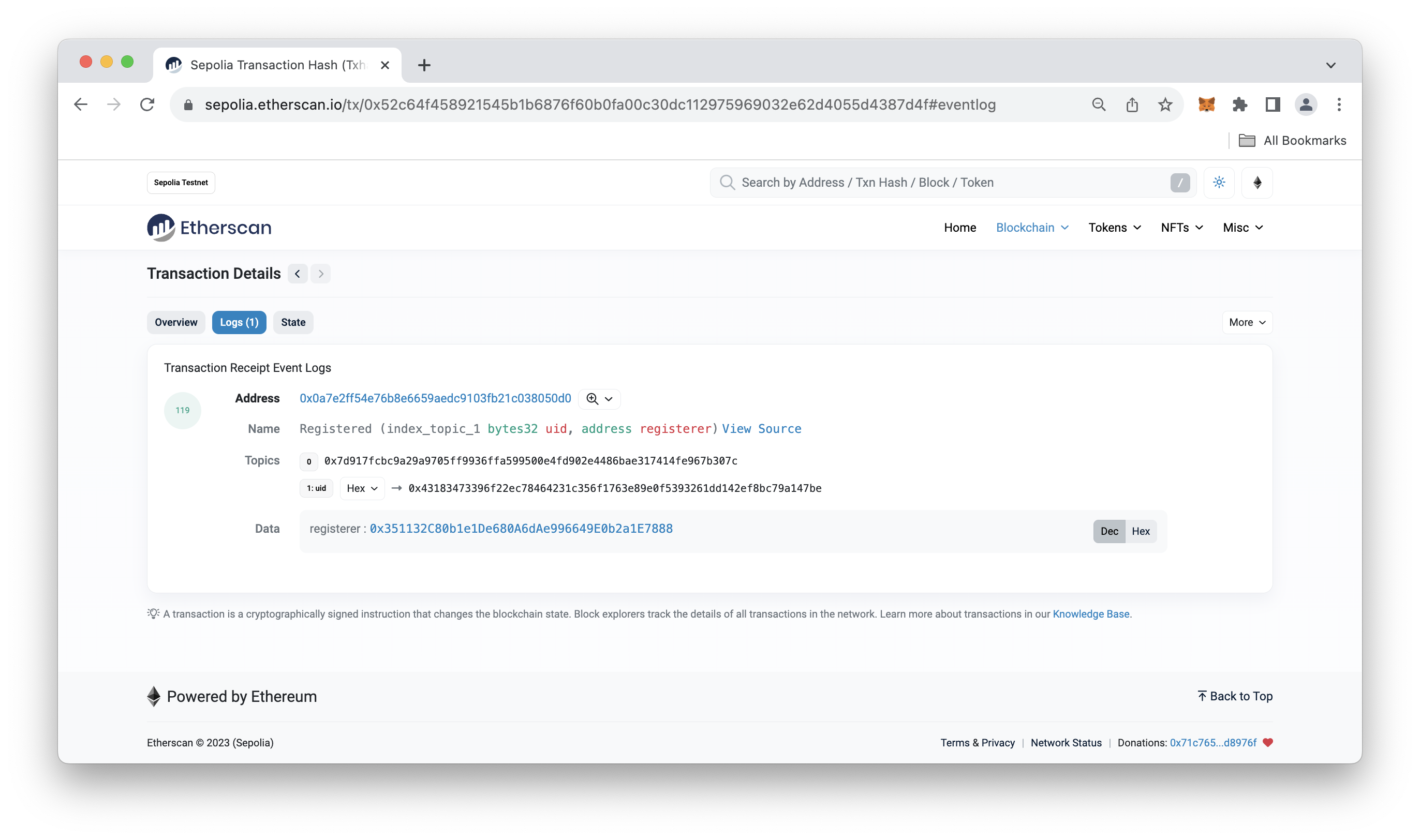Click the log index 119 badge
Image resolution: width=1420 pixels, height=840 pixels.
pos(182,410)
